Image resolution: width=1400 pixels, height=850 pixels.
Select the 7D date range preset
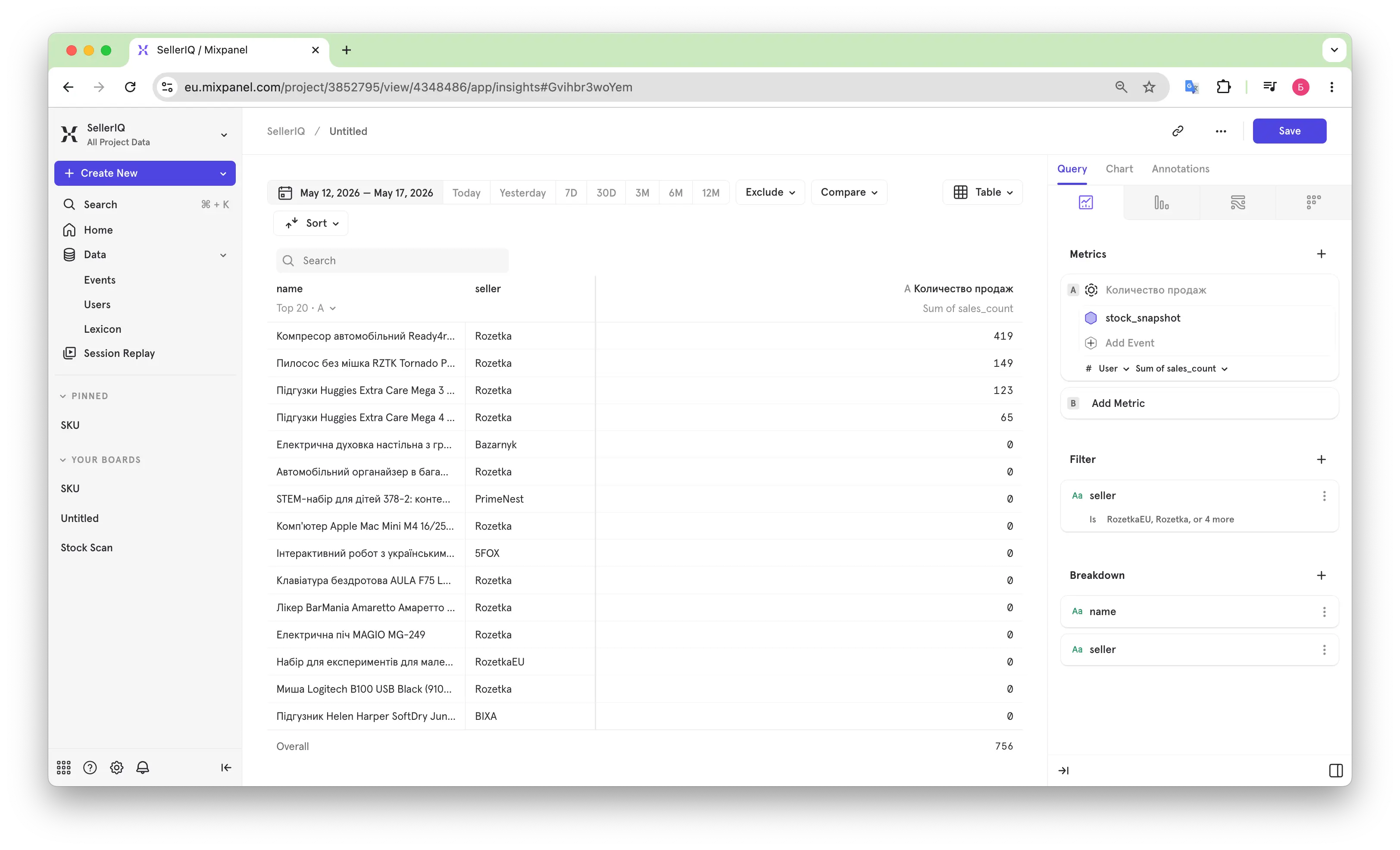[x=570, y=193]
